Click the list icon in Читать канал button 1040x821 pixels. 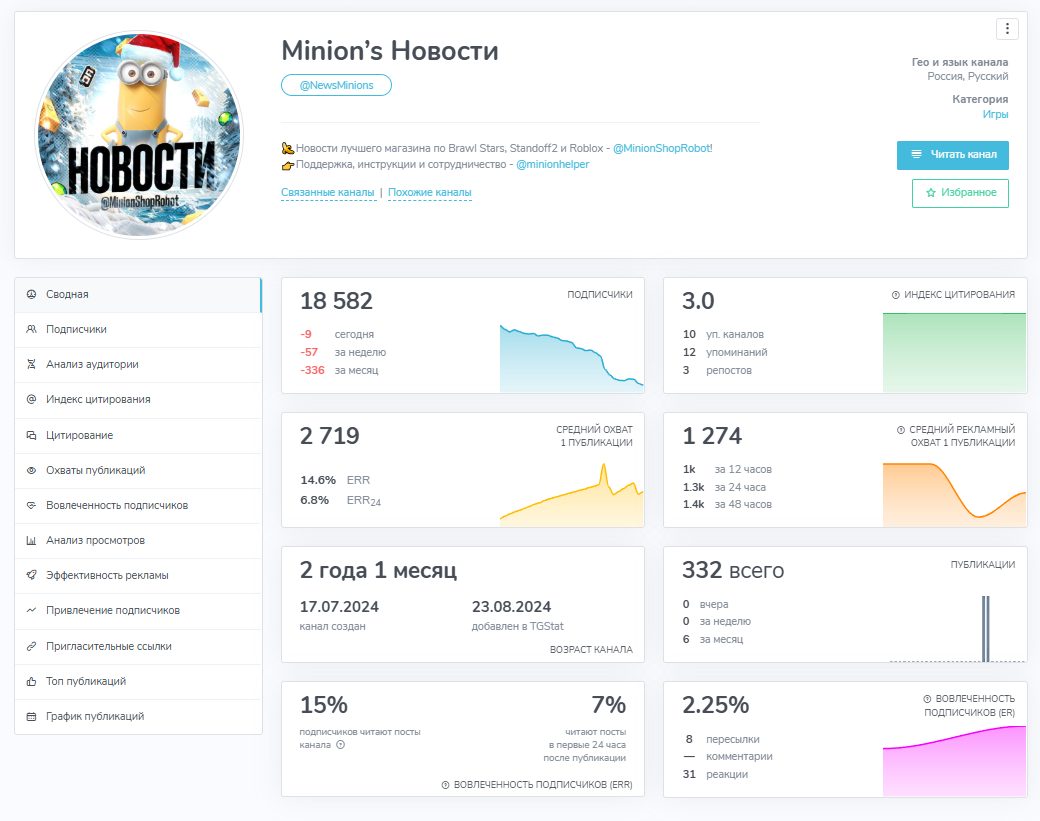coord(917,154)
